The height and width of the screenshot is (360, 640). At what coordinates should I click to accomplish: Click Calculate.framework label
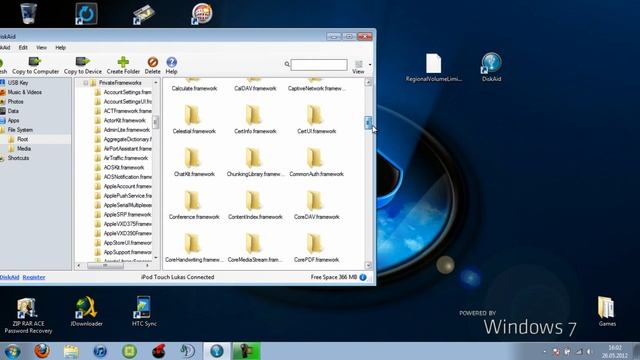[x=194, y=88]
